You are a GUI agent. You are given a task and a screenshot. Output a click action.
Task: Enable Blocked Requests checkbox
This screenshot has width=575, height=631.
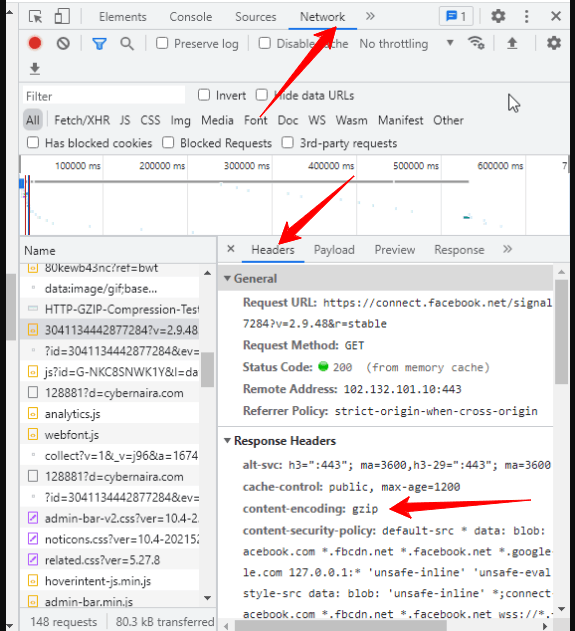(168, 142)
